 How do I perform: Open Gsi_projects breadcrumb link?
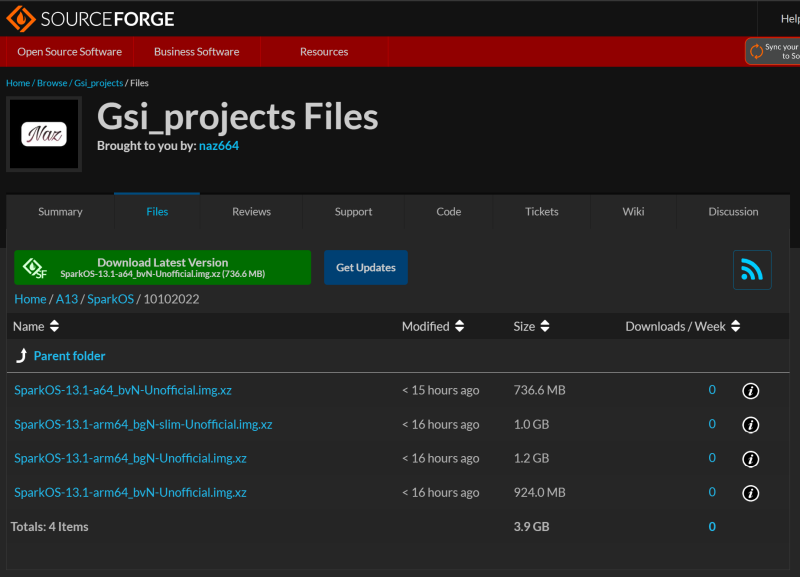[x=98, y=83]
